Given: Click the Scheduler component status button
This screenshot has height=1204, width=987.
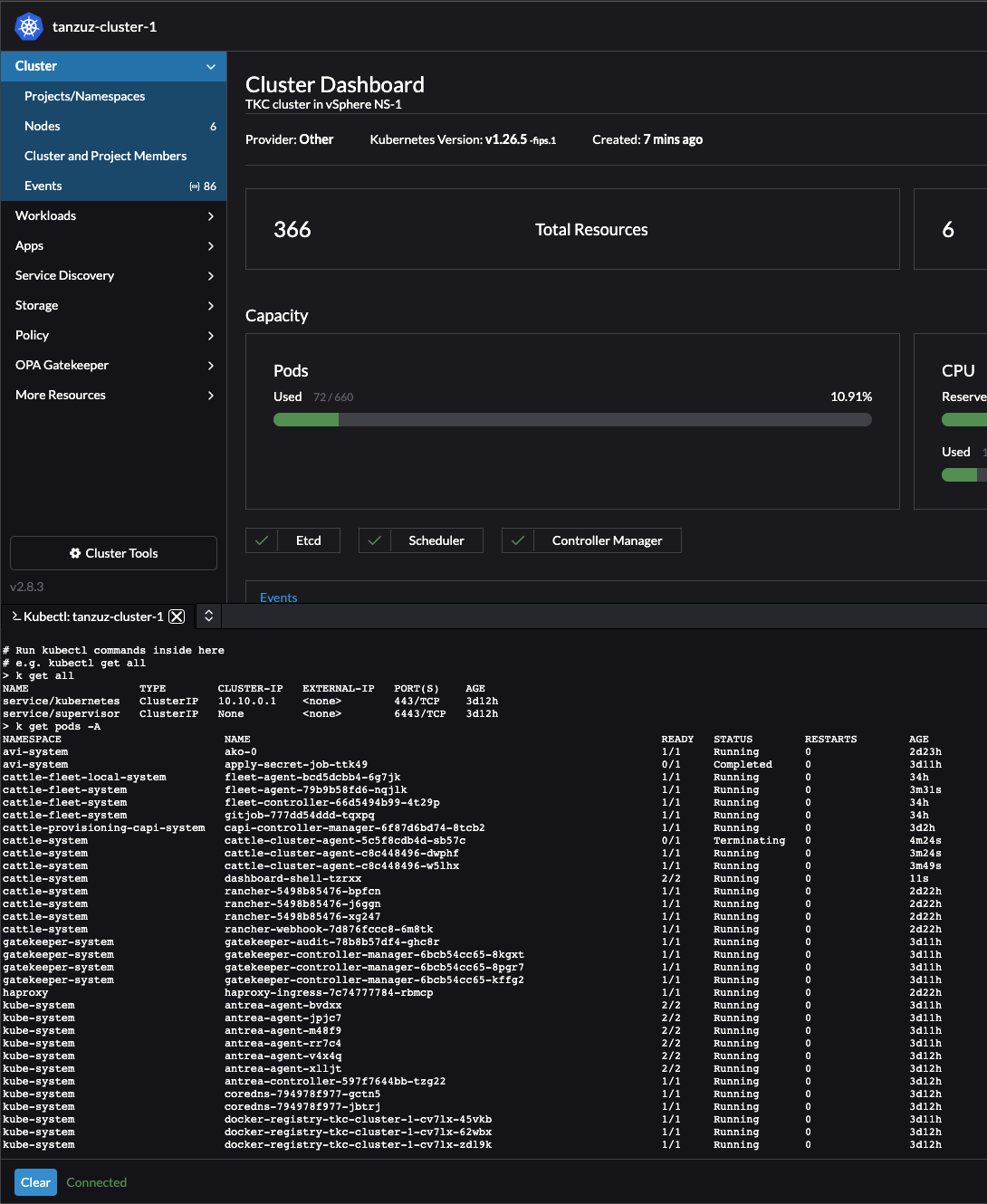Looking at the screenshot, I should coord(420,540).
